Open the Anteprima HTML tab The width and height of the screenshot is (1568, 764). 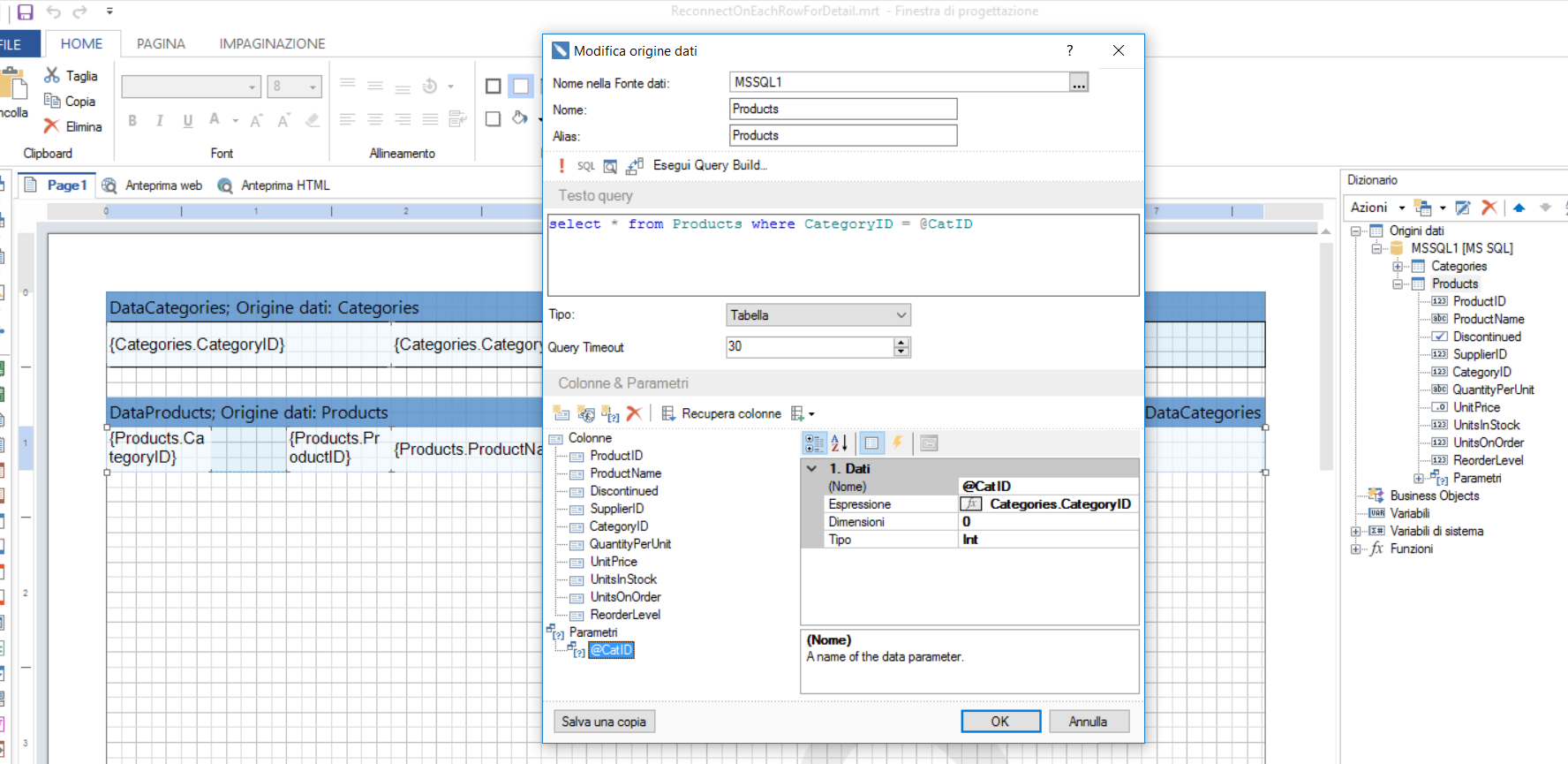274,185
